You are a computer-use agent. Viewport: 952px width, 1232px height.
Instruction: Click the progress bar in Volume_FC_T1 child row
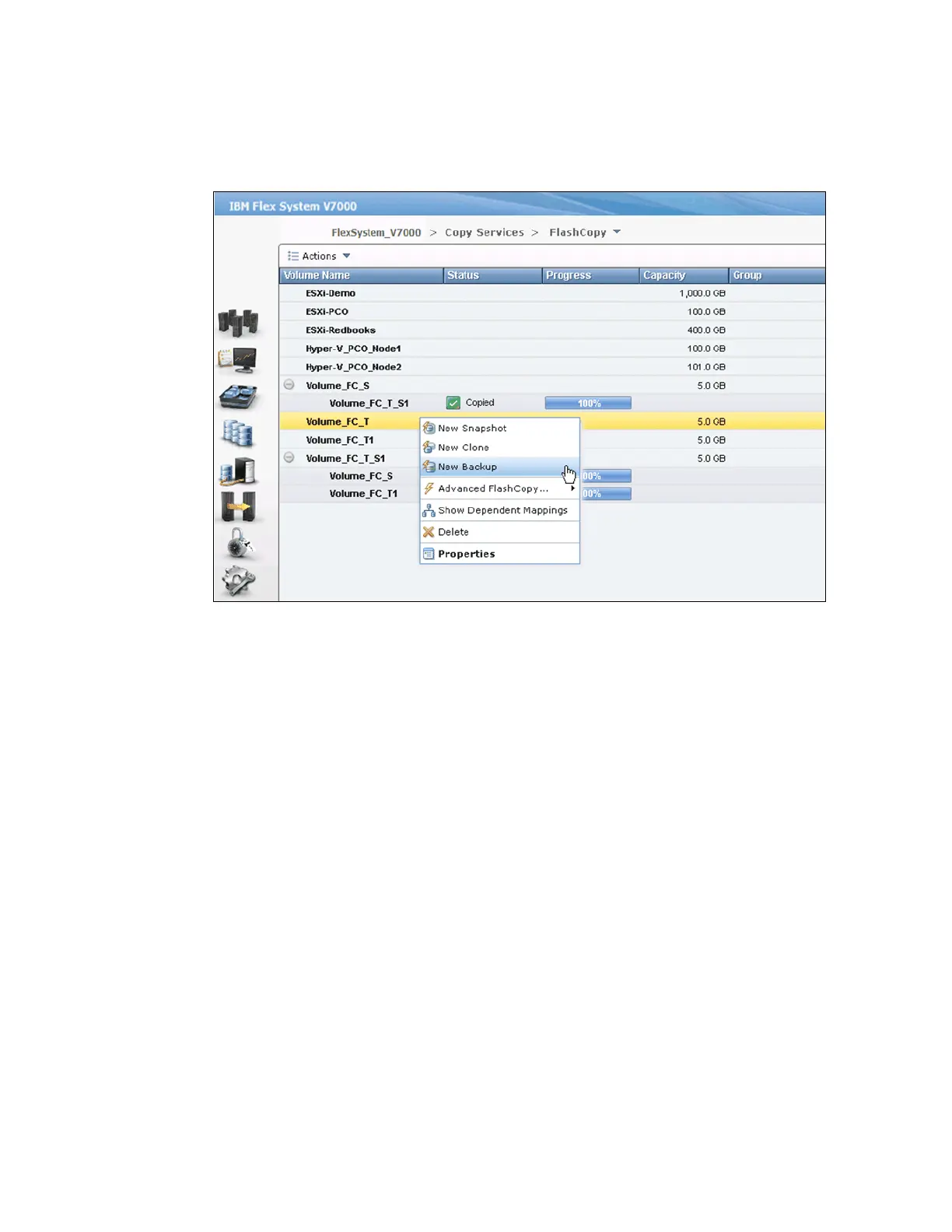point(606,494)
